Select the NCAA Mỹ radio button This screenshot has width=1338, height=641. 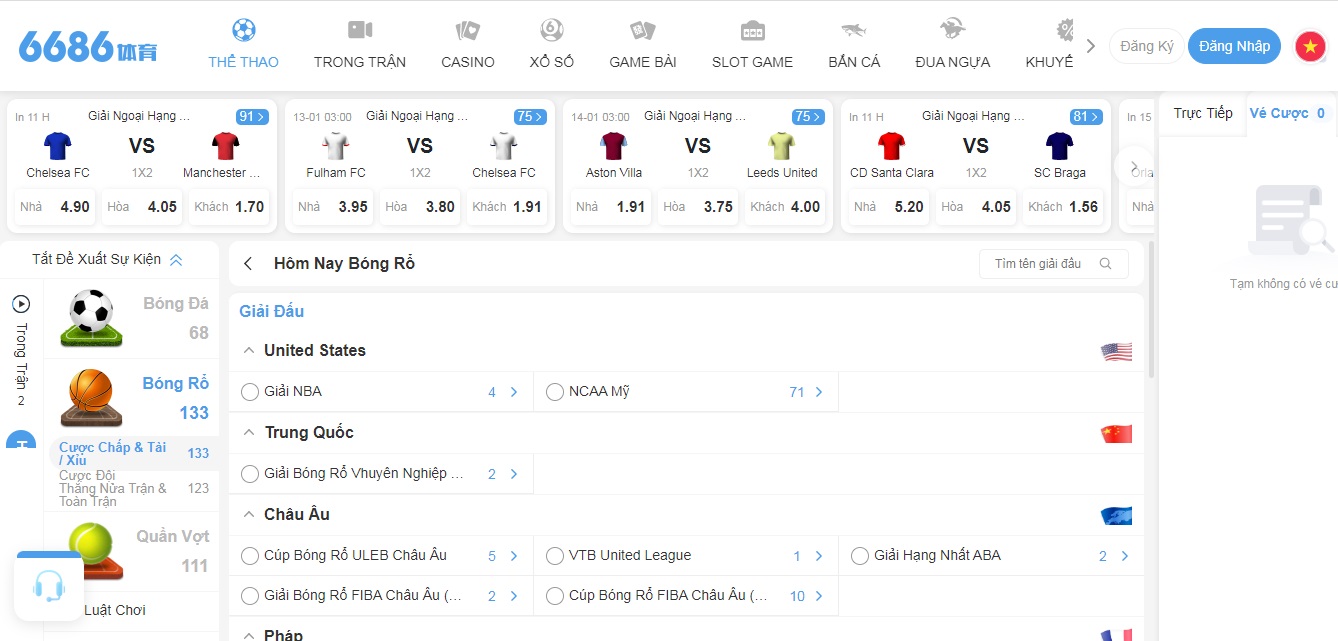(x=555, y=392)
